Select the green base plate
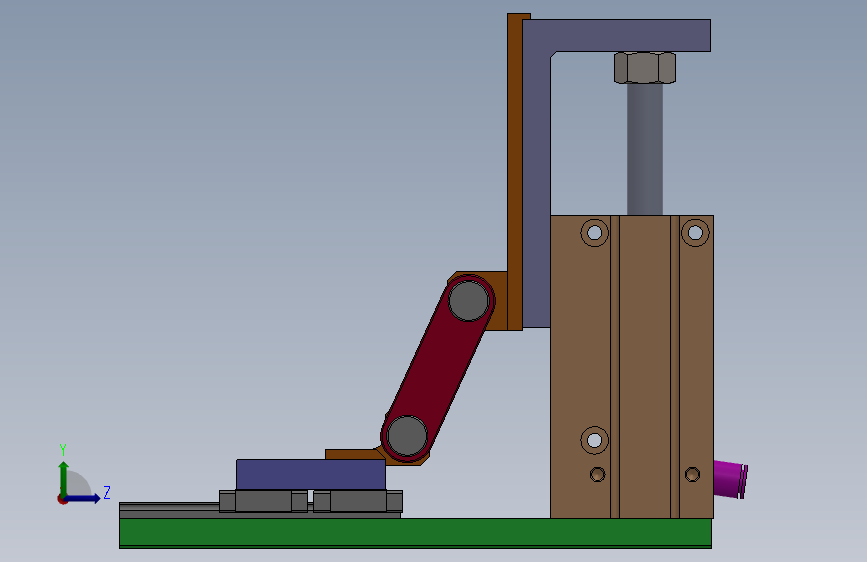This screenshot has width=867, height=562. tap(415, 533)
